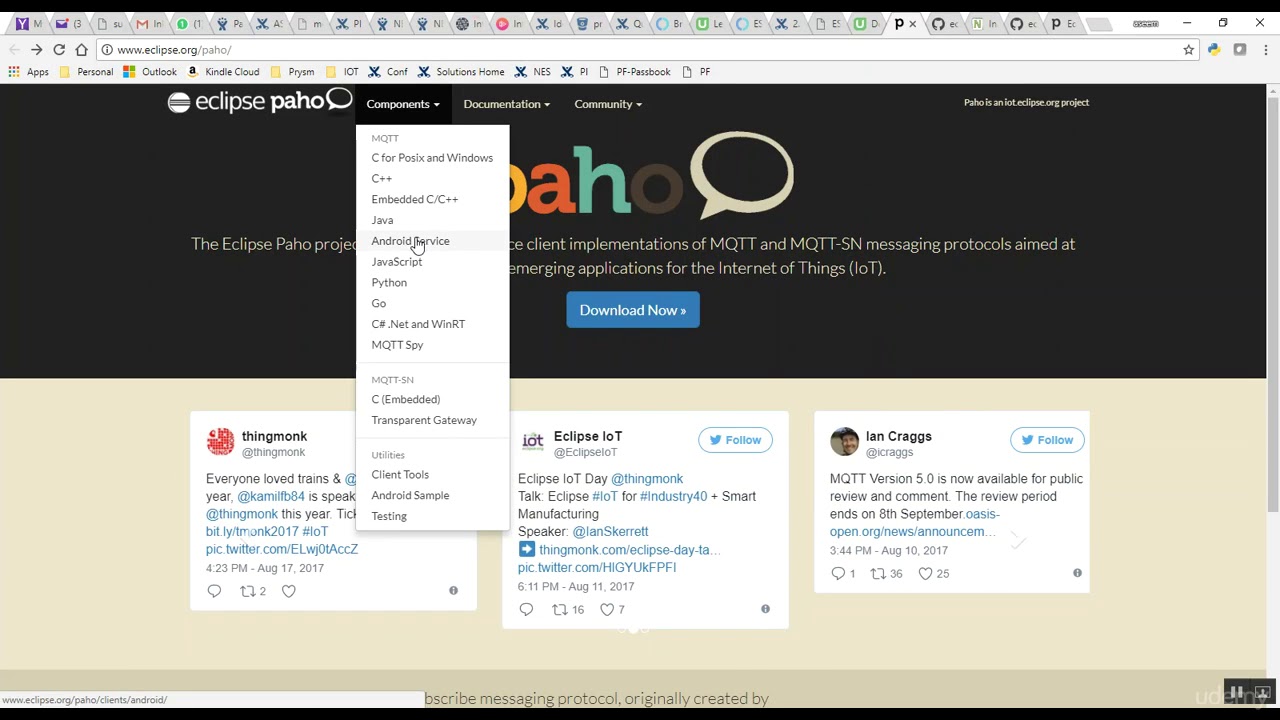Bookmark this page with the star icon
This screenshot has height=720, width=1280.
(1189, 49)
